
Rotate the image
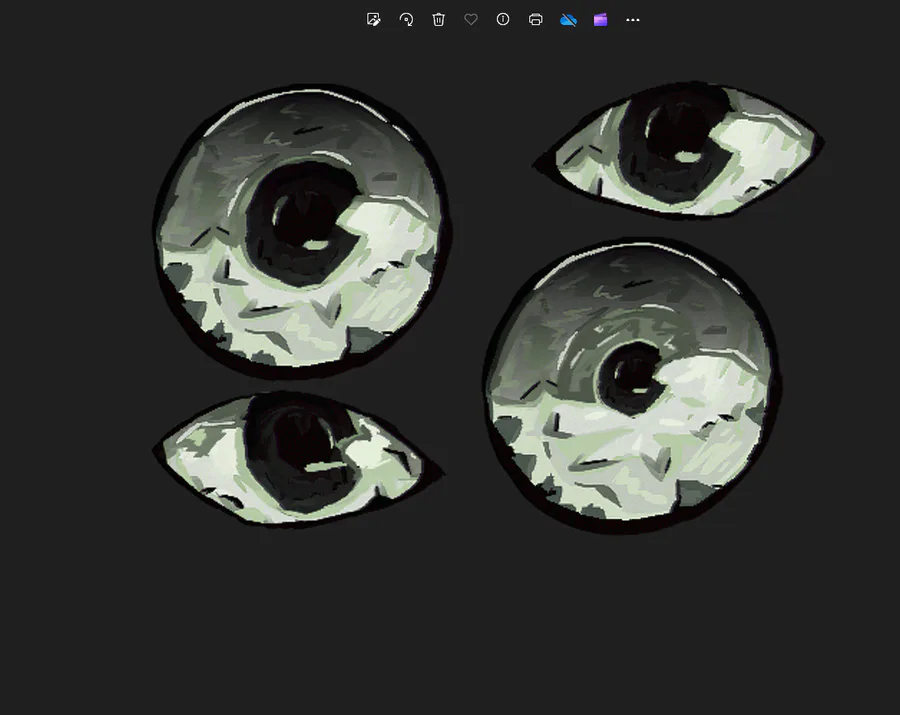coord(406,20)
